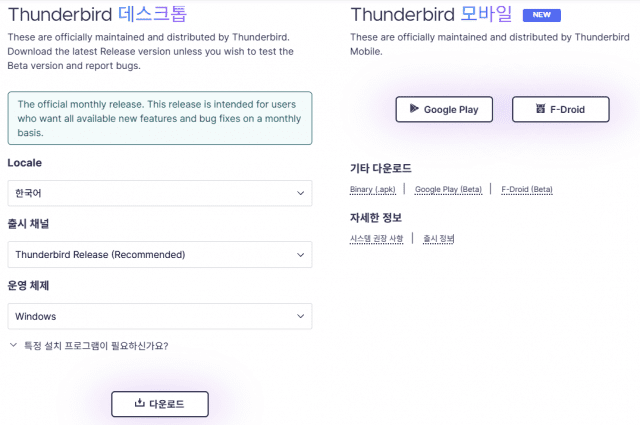Open the Locale dropdown showing 한국어
Screen dimensions: 640x425
(159, 193)
